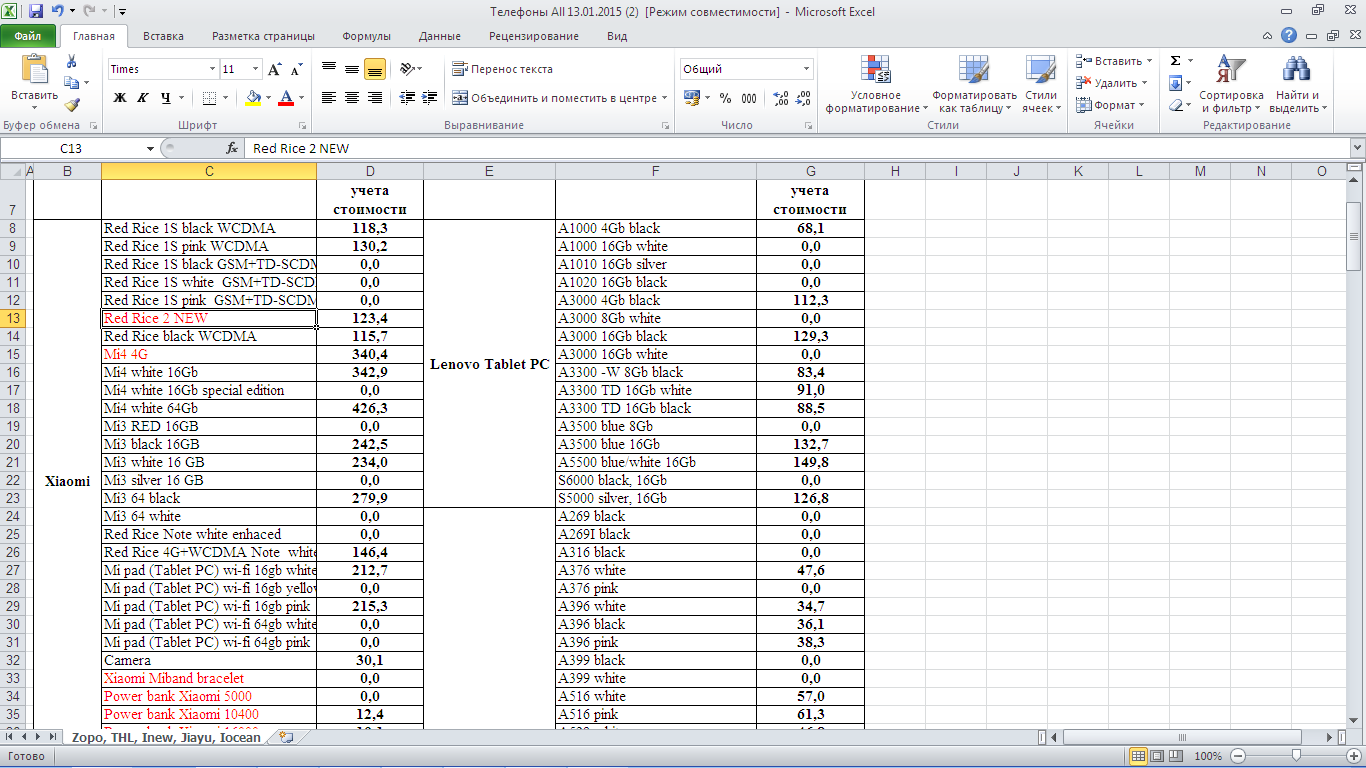
Task: Click Перенос текста wrap button
Action: 503,69
